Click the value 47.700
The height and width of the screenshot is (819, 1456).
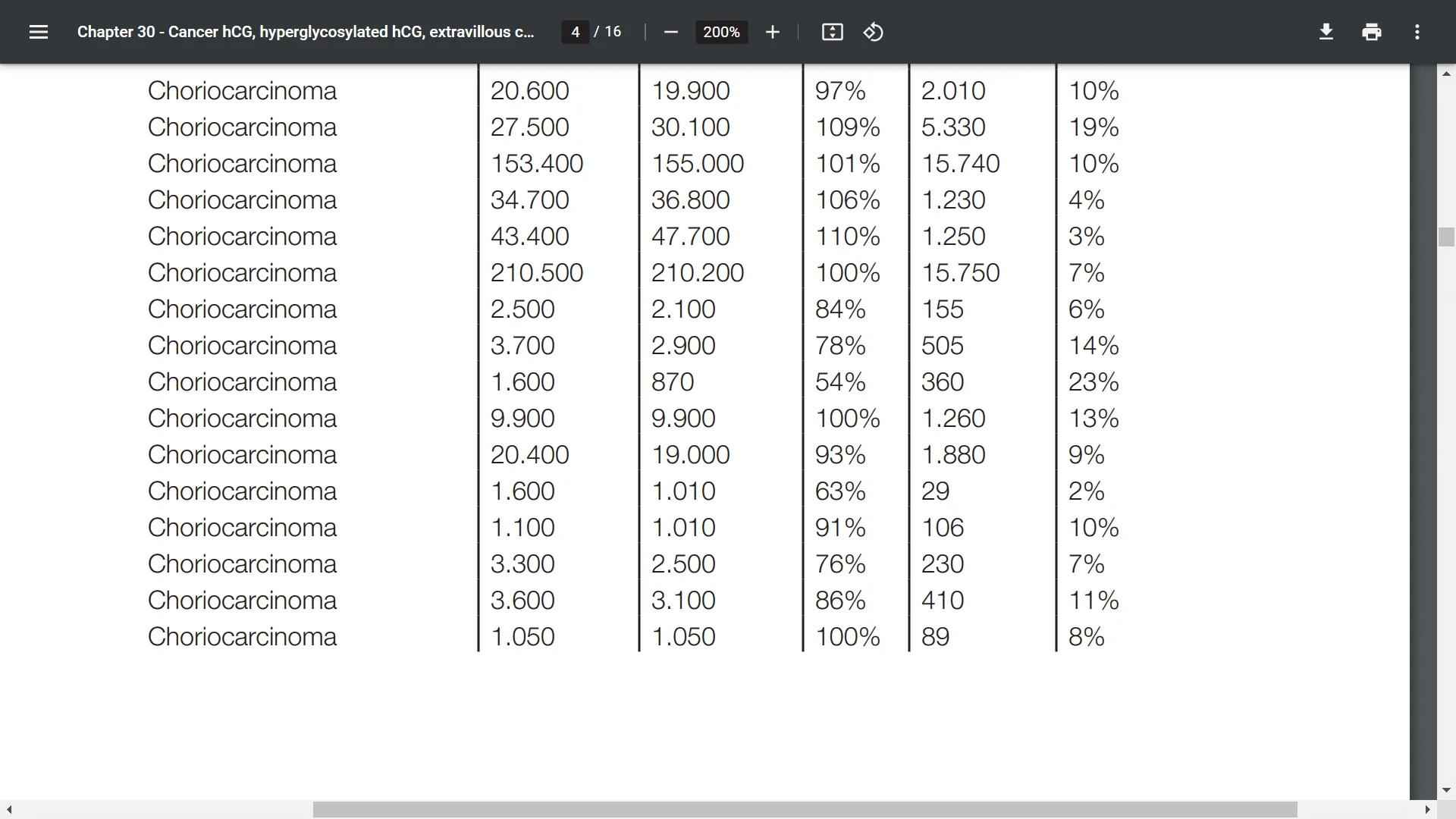(691, 236)
